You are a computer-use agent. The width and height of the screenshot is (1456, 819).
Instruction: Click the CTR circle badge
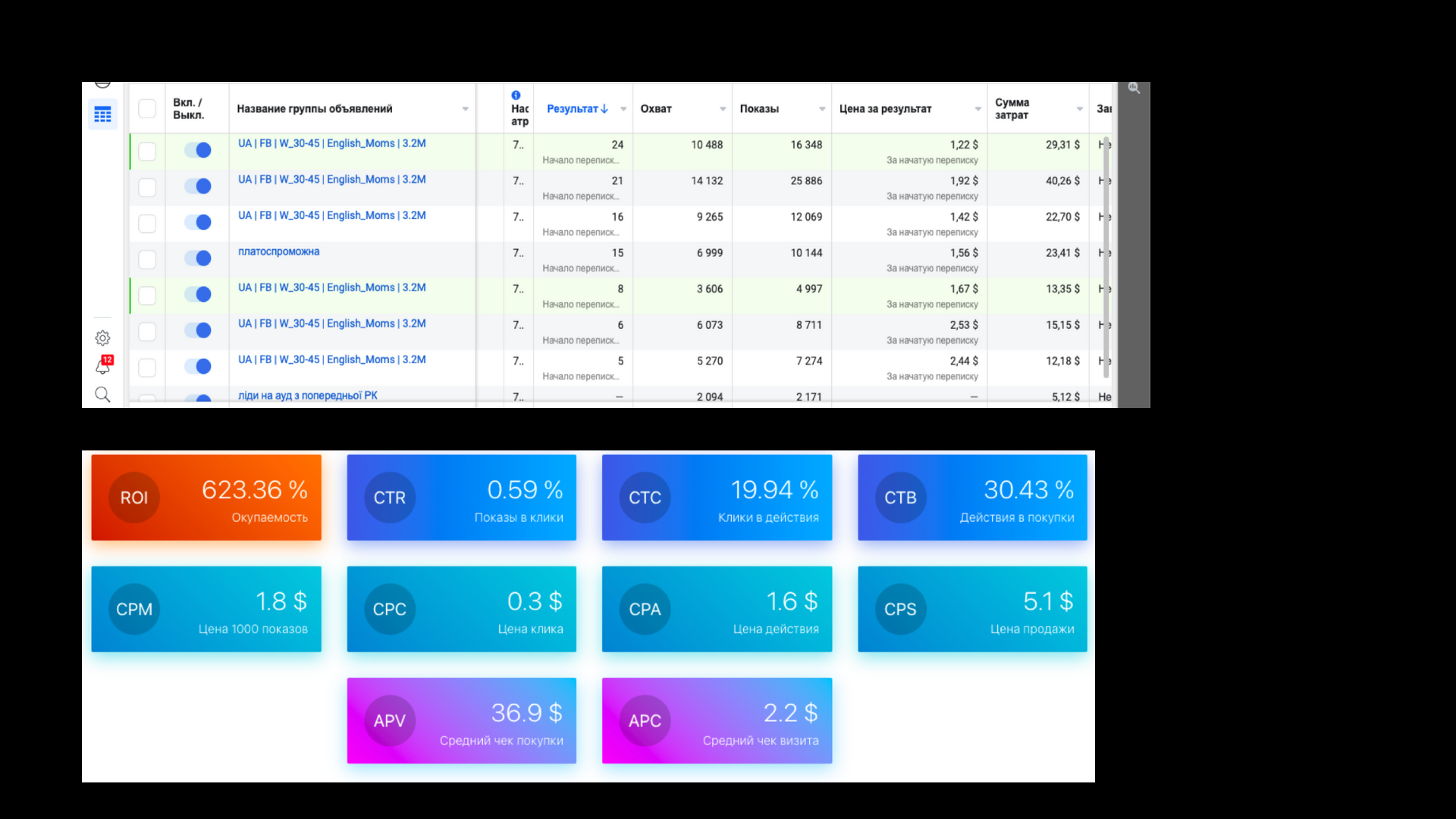coord(390,497)
